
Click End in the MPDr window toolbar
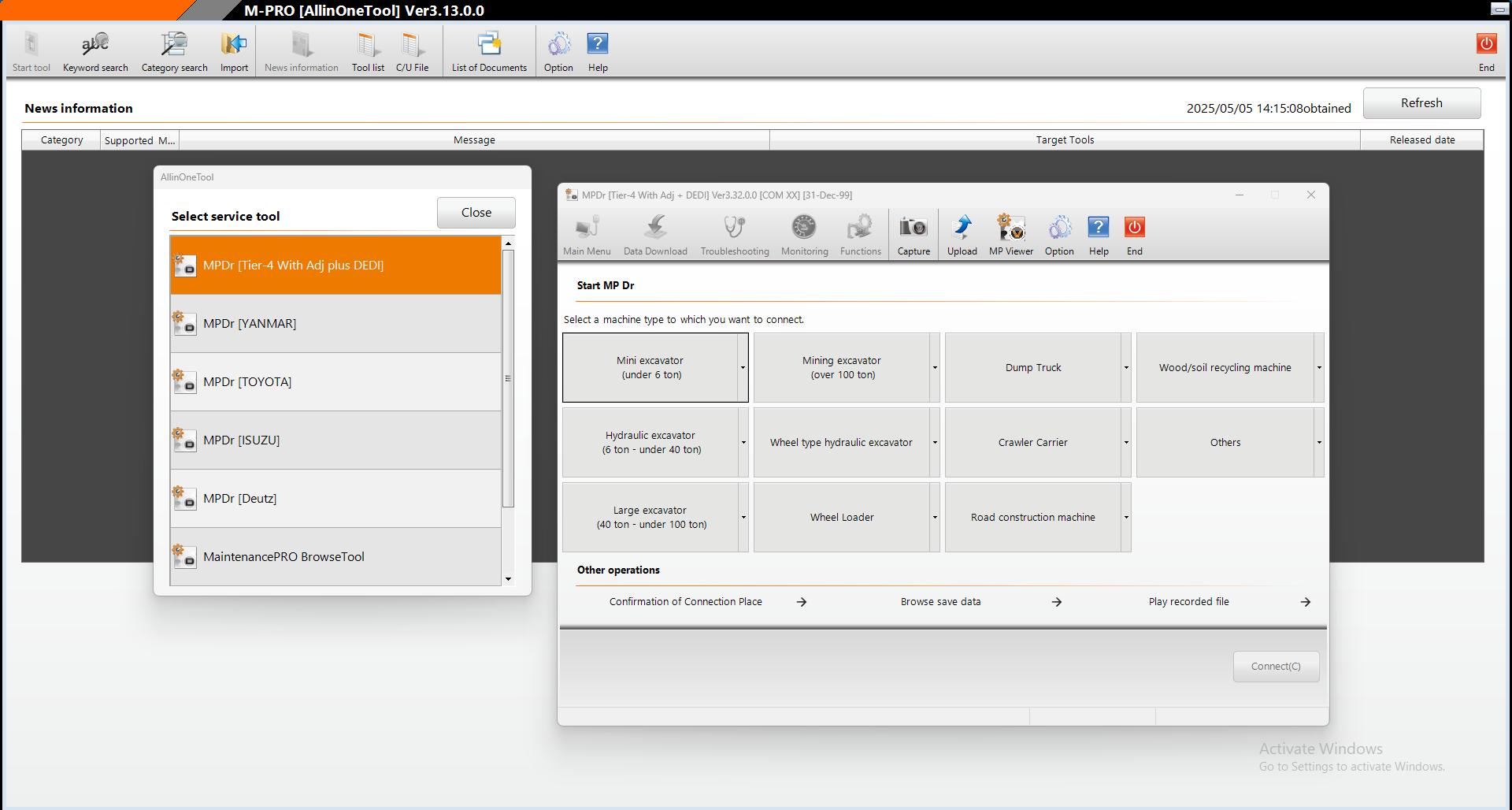pyautogui.click(x=1134, y=235)
